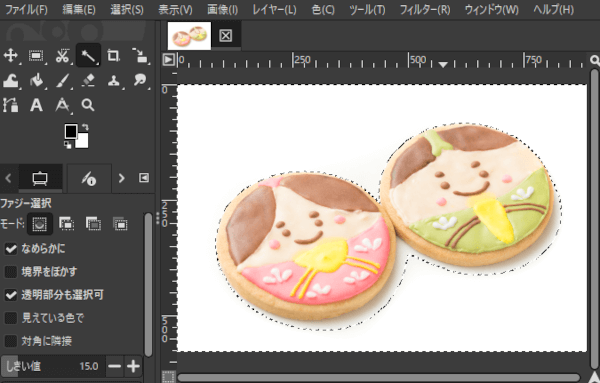600x383 pixels.
Task: Enable the 見えている色で checkbox
Action: click(11, 318)
